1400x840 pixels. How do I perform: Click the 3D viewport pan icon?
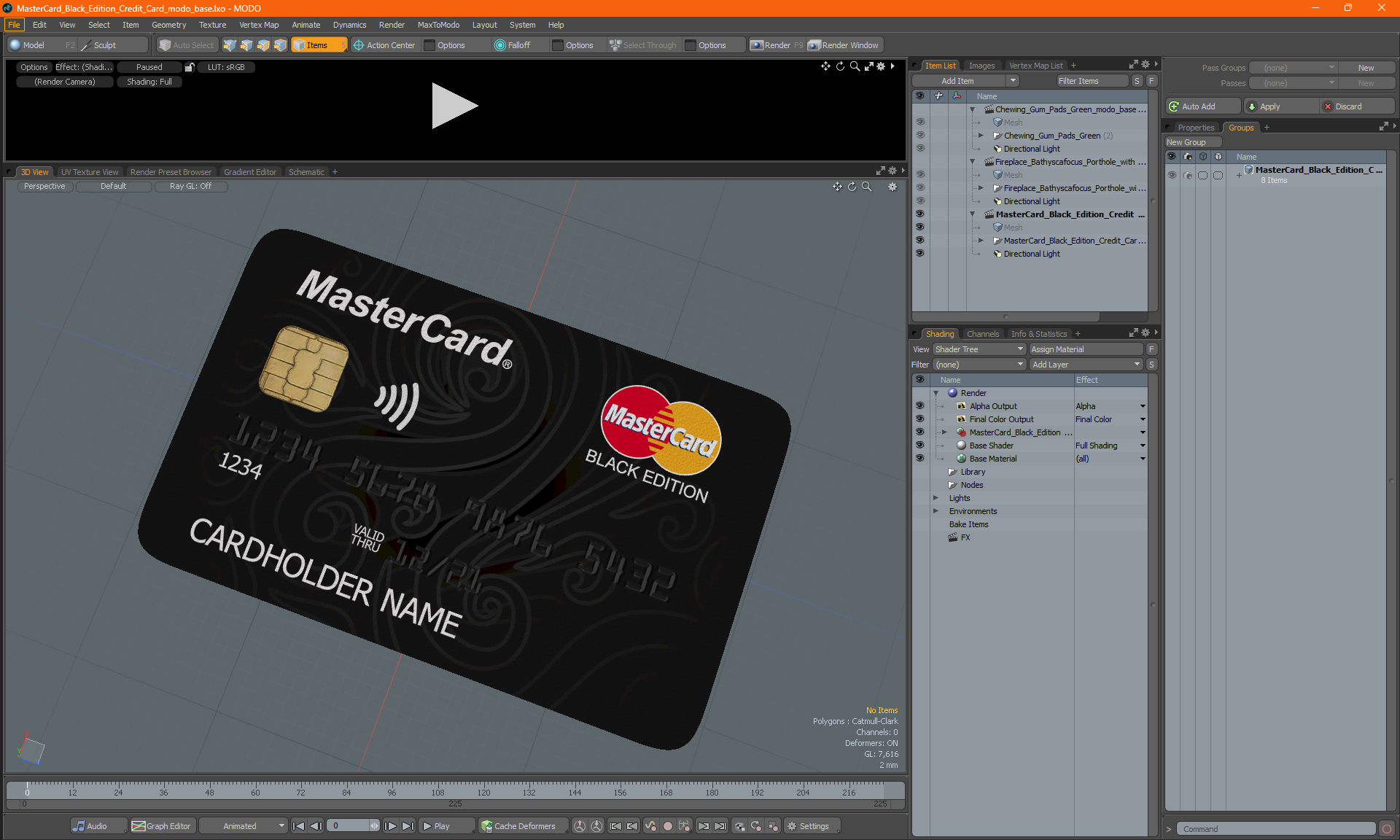[837, 187]
